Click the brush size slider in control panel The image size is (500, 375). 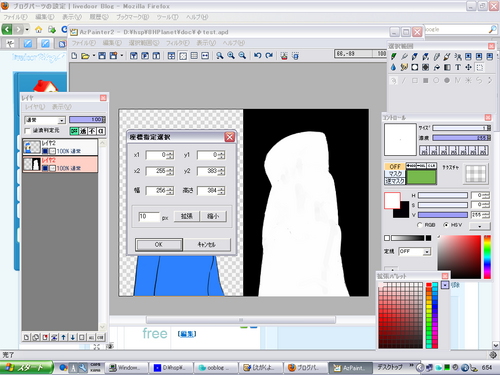(x=462, y=128)
